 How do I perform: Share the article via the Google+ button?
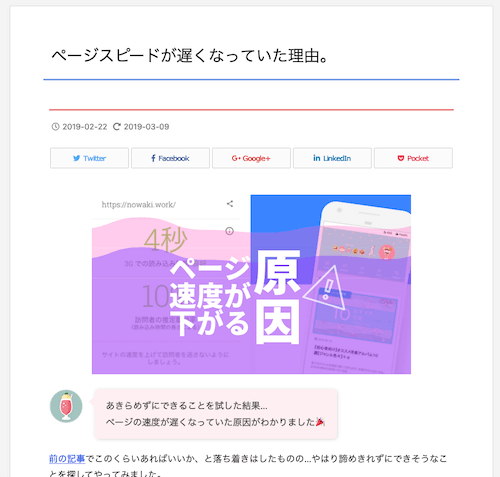[x=251, y=158]
